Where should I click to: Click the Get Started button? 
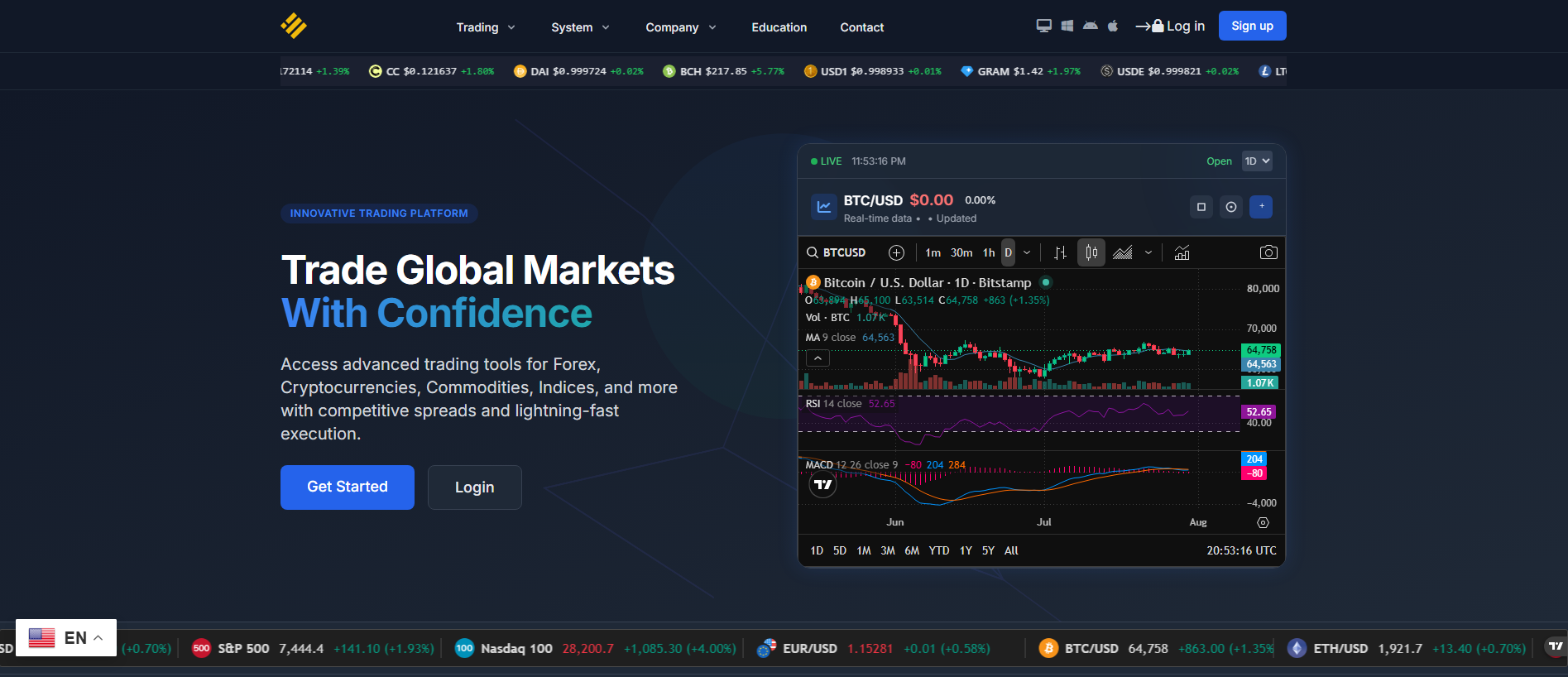pos(348,487)
